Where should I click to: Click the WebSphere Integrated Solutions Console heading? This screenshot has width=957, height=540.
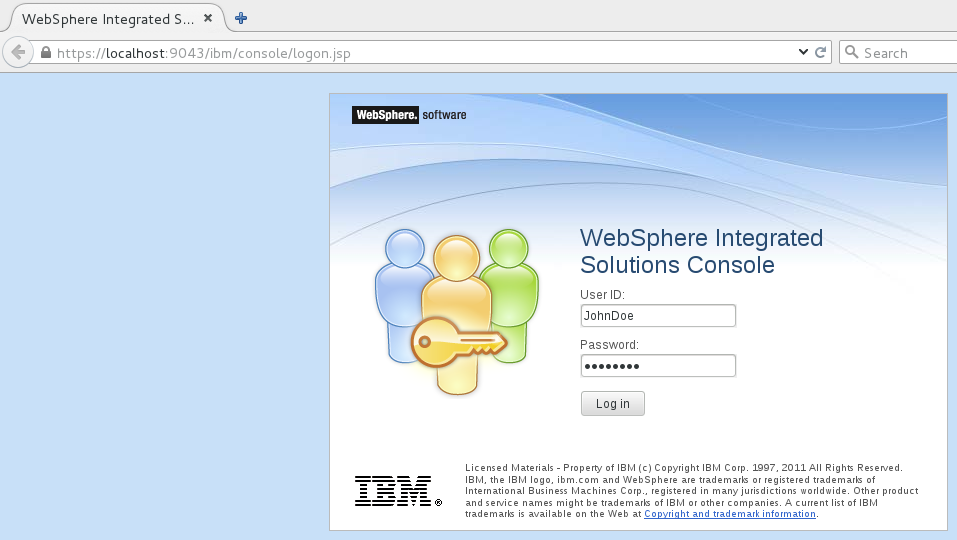tap(701, 251)
